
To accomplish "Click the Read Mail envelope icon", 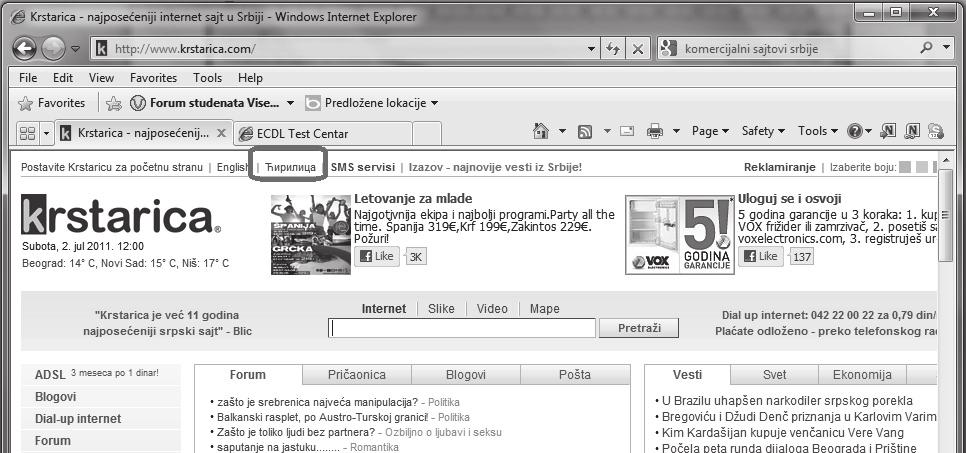I will tap(627, 131).
